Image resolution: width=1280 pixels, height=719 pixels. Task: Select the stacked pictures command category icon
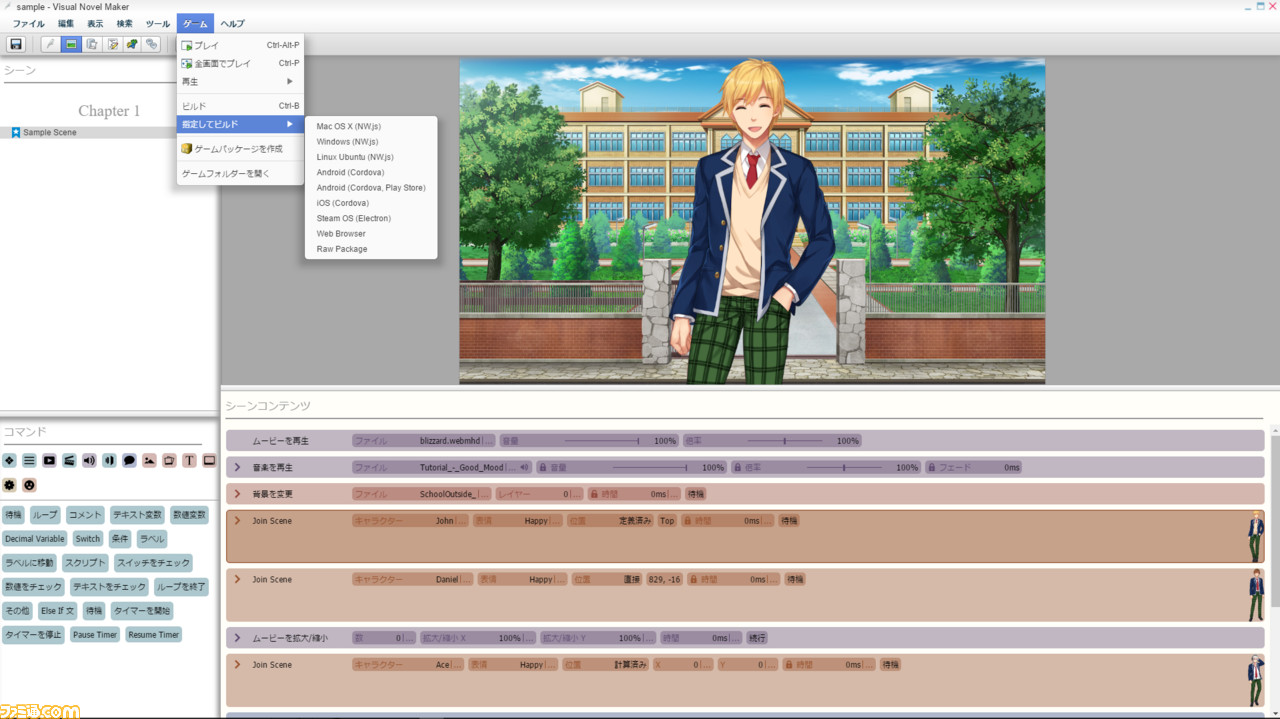click(x=169, y=460)
